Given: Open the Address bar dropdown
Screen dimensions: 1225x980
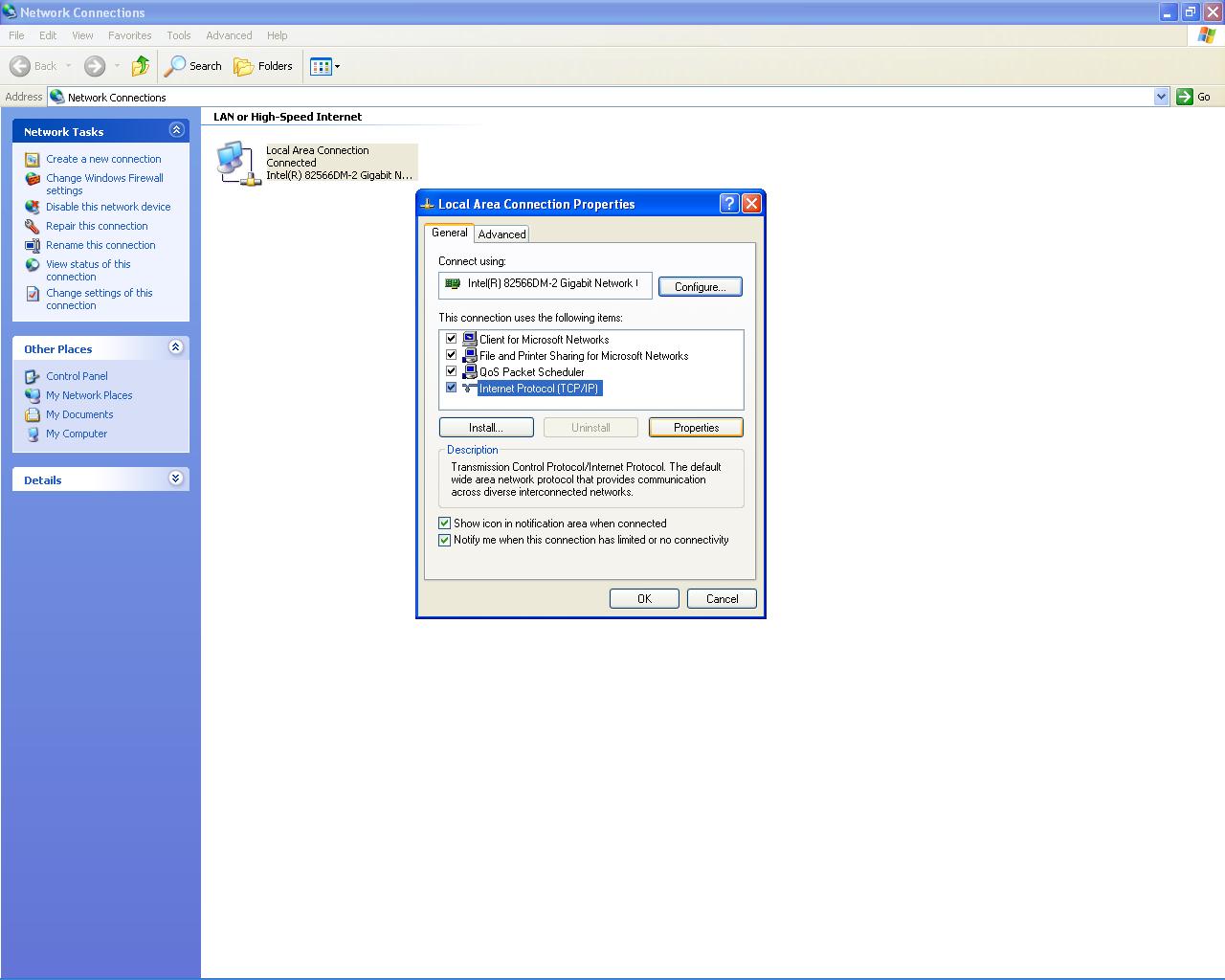Looking at the screenshot, I should click(x=1161, y=97).
